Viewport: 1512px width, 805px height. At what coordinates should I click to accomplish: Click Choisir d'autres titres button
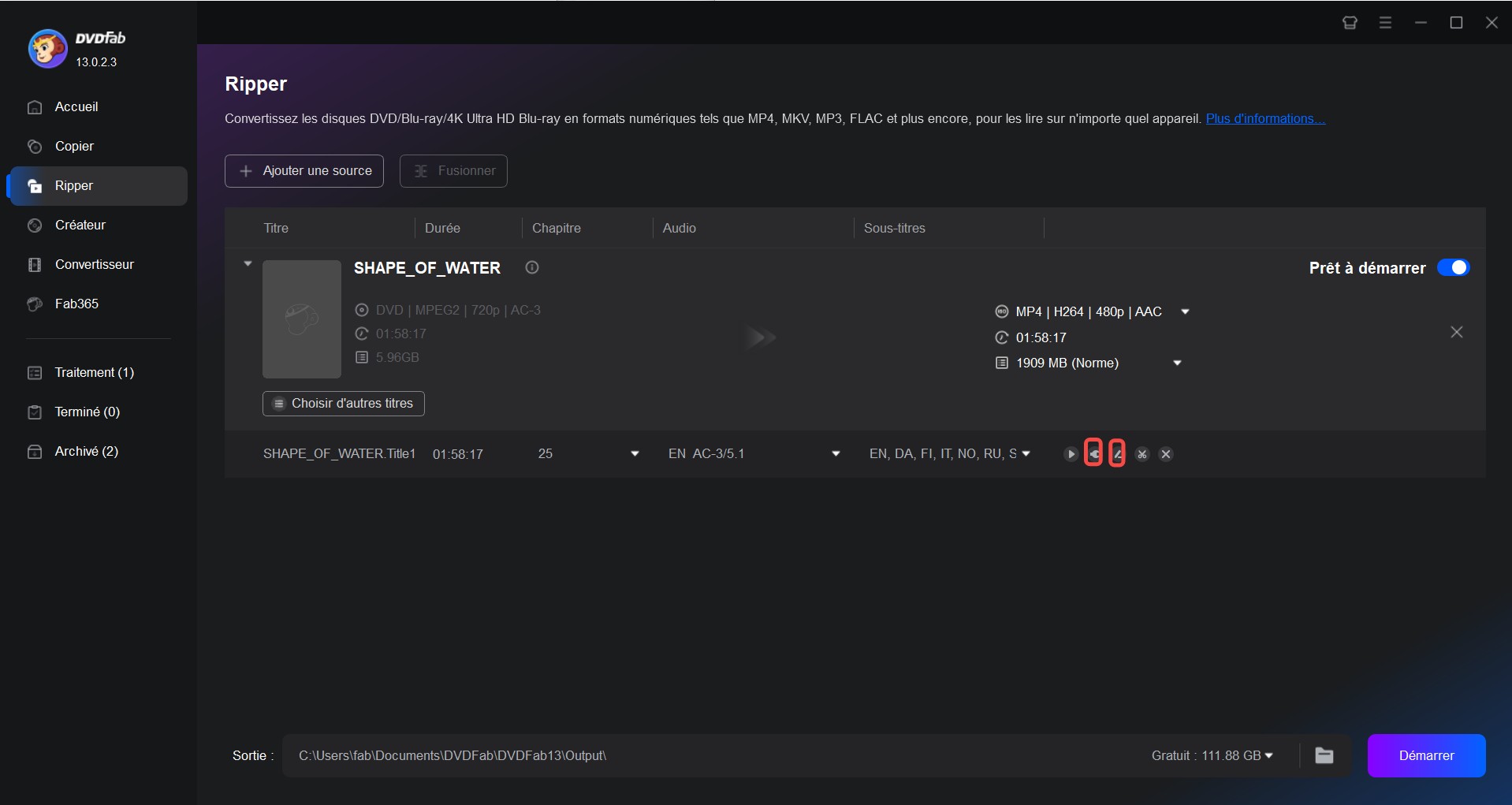click(344, 404)
